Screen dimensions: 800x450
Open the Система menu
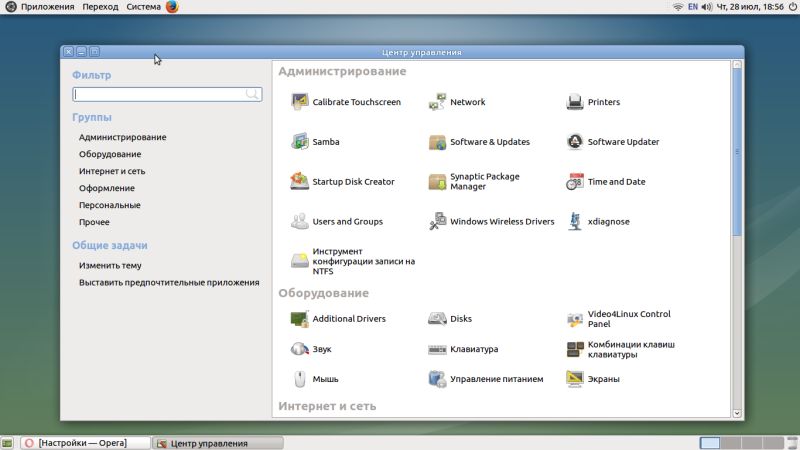coord(143,7)
